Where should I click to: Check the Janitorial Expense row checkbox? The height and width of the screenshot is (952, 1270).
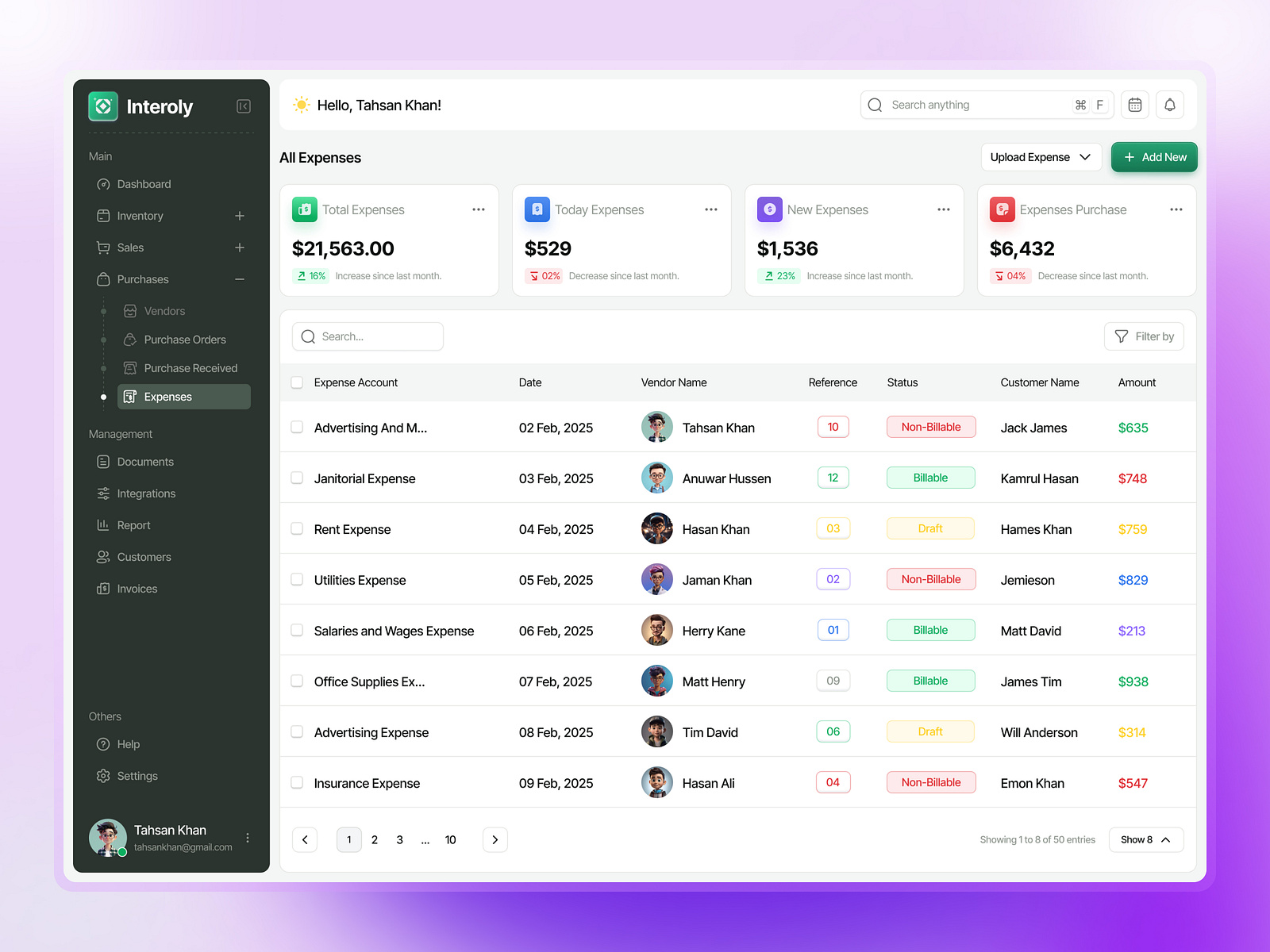click(x=296, y=478)
